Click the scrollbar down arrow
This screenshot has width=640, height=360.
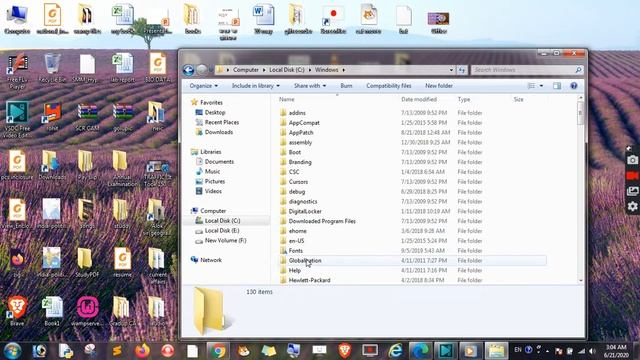[580, 281]
